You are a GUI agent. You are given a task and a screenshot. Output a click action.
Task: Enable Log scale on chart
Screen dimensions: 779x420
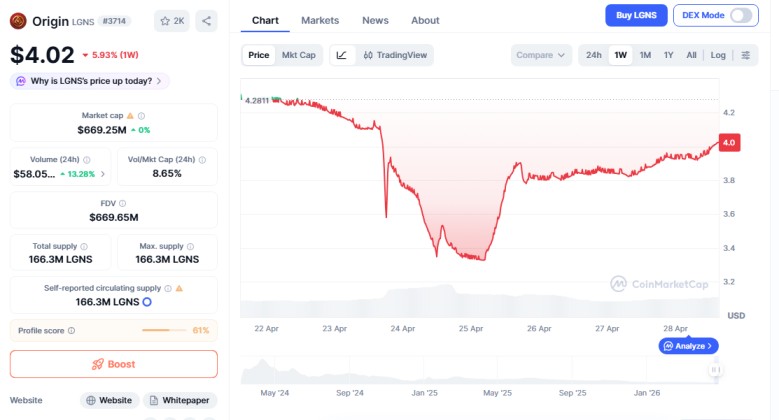[x=718, y=55]
